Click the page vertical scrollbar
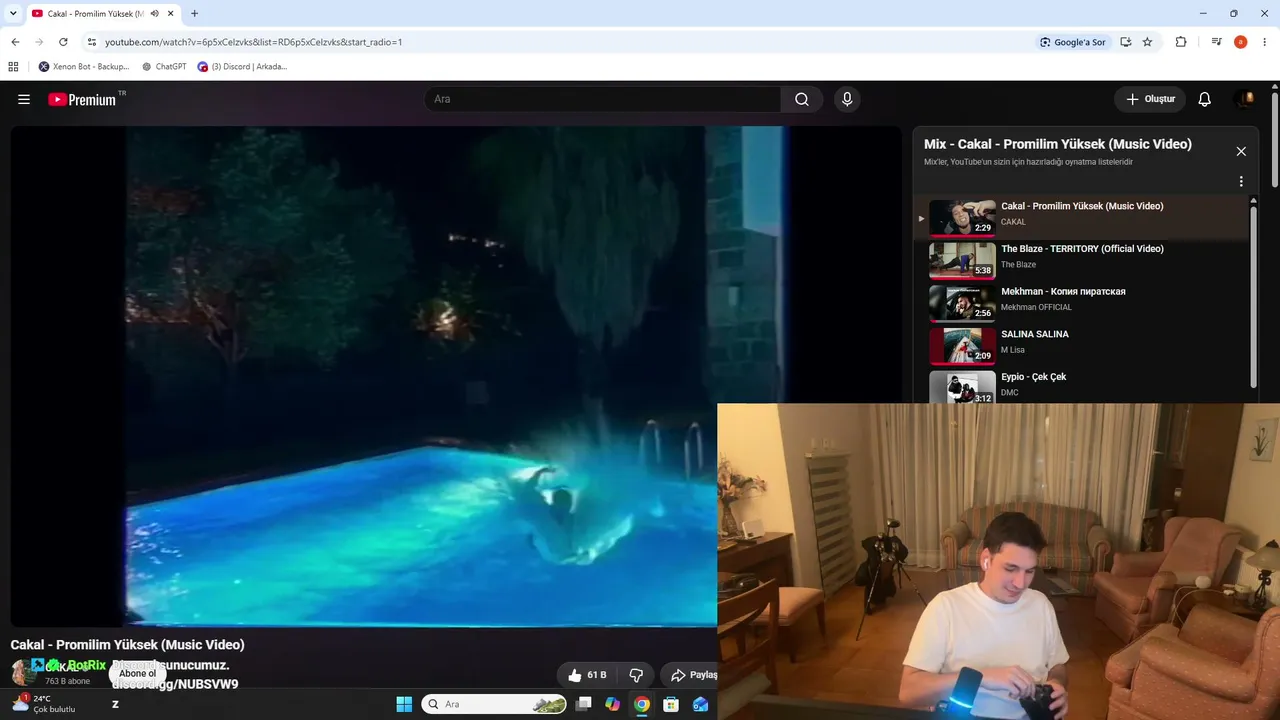The height and width of the screenshot is (720, 1280). click(1275, 140)
